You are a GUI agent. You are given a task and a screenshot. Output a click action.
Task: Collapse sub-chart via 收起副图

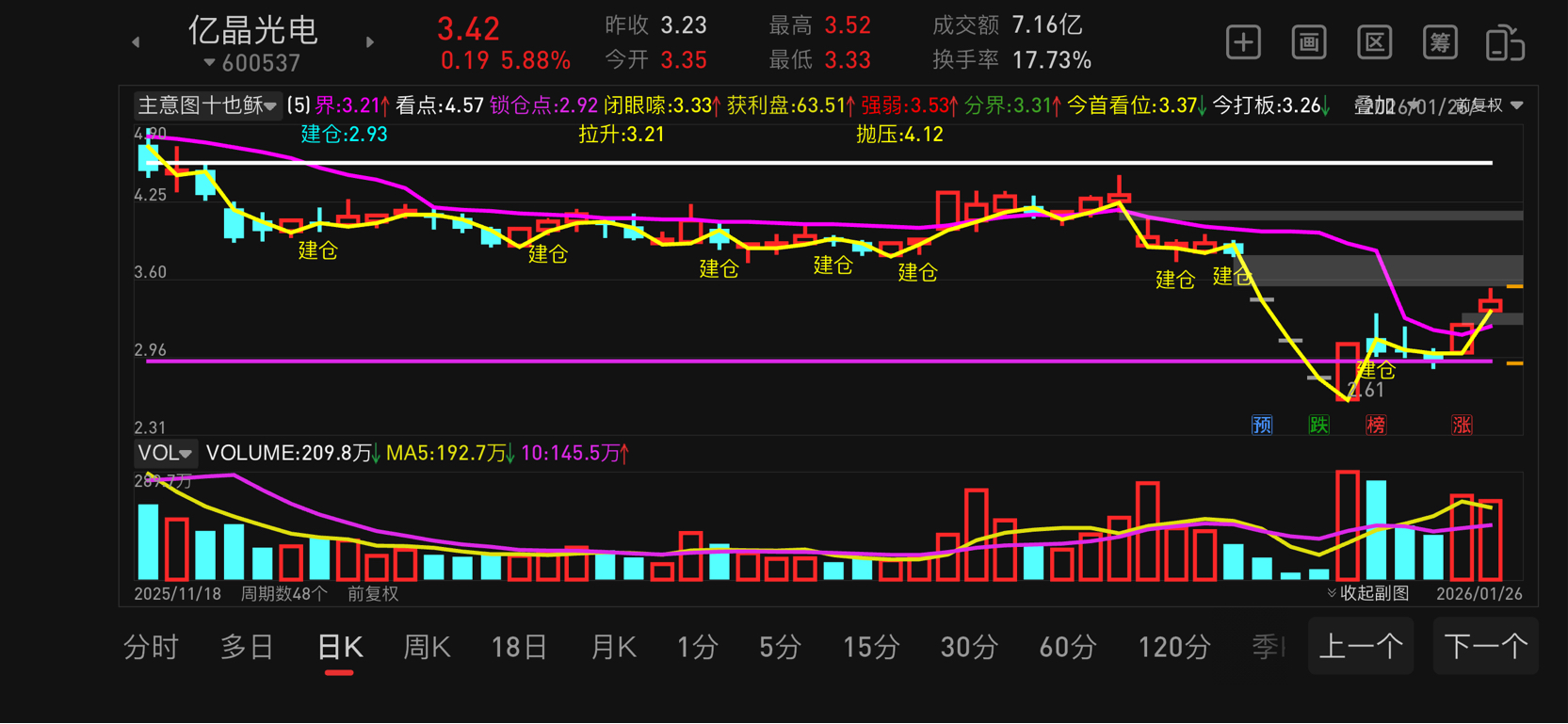tap(1368, 593)
